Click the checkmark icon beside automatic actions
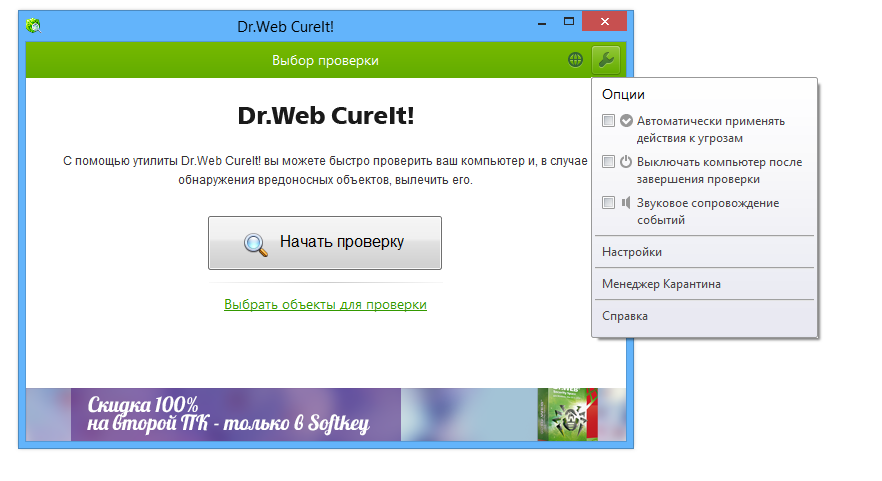The height and width of the screenshot is (481, 882). coord(626,120)
